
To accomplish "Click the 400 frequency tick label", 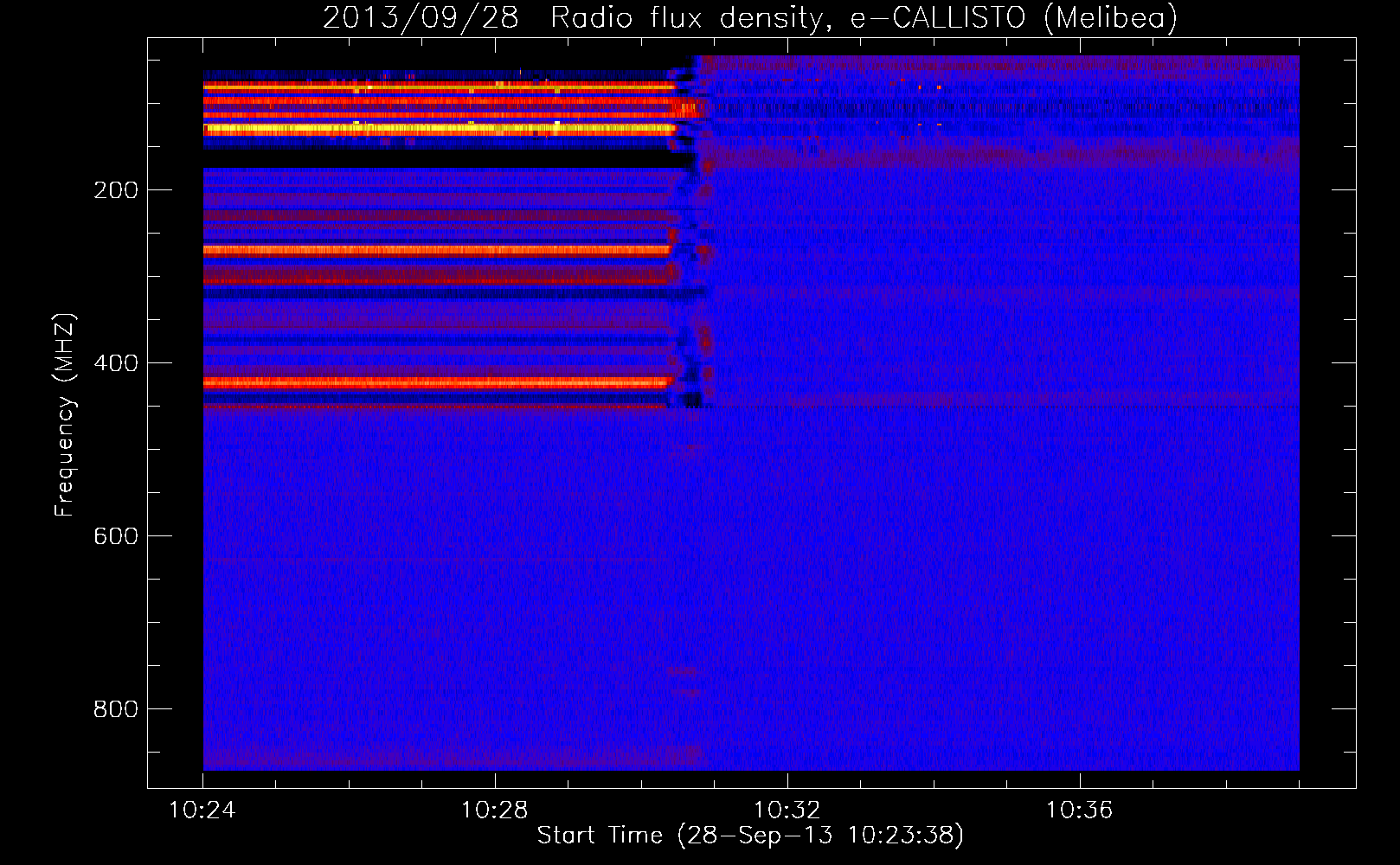I will tap(116, 363).
